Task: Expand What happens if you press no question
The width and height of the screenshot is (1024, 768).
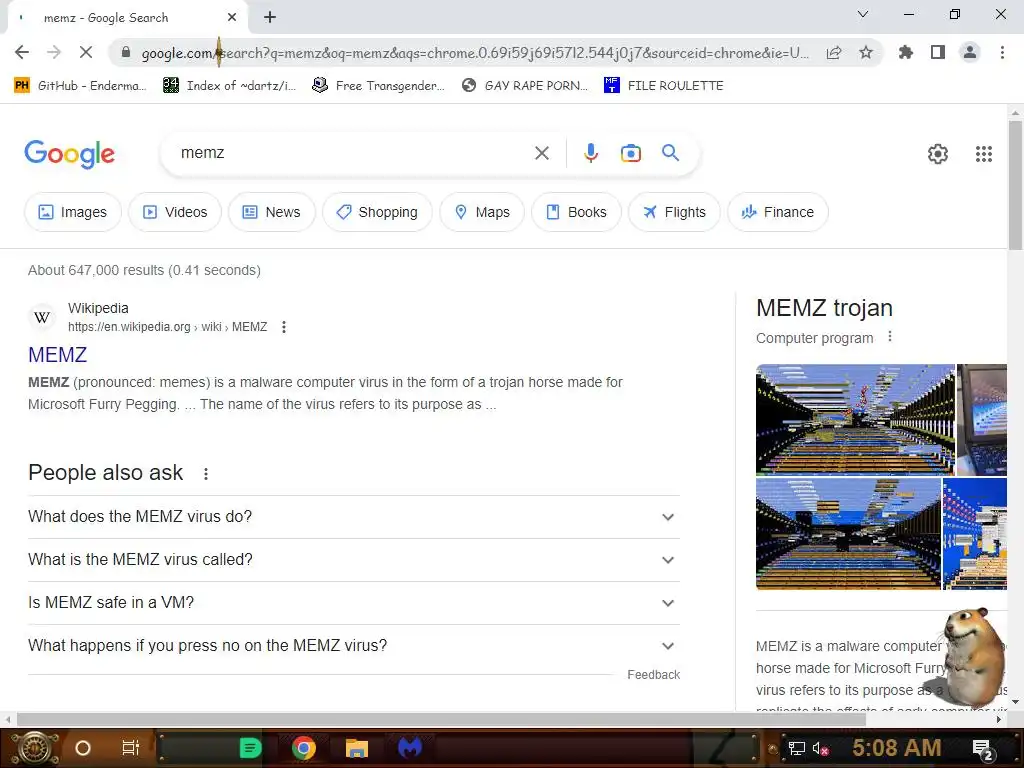Action: tap(354, 646)
